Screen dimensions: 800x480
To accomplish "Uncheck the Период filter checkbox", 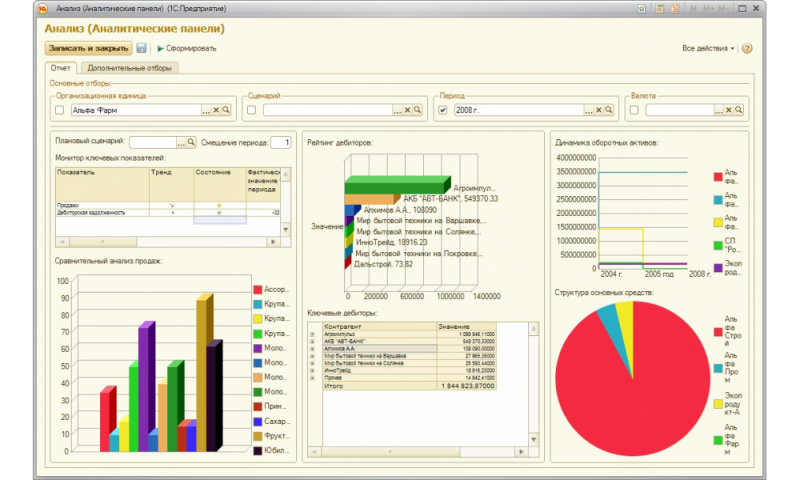I will pos(443,110).
